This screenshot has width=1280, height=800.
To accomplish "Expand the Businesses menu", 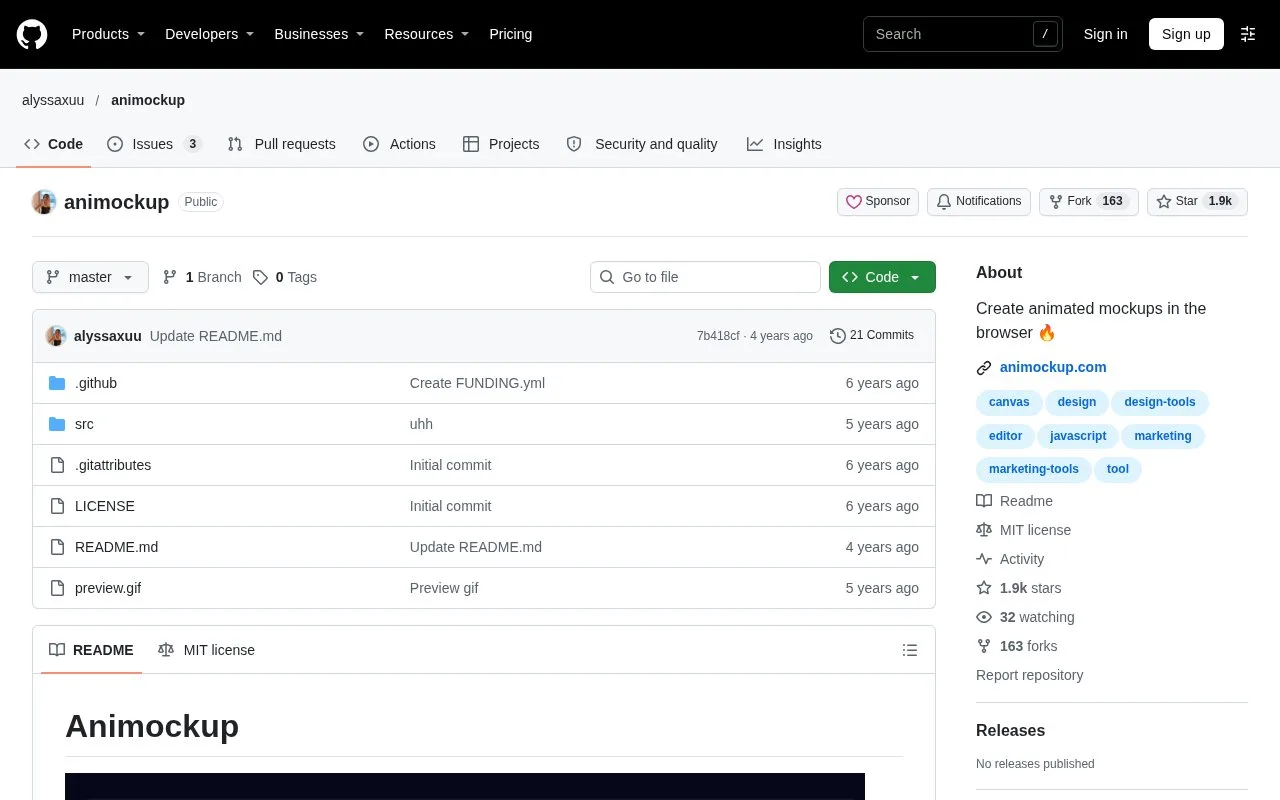I will coord(319,34).
